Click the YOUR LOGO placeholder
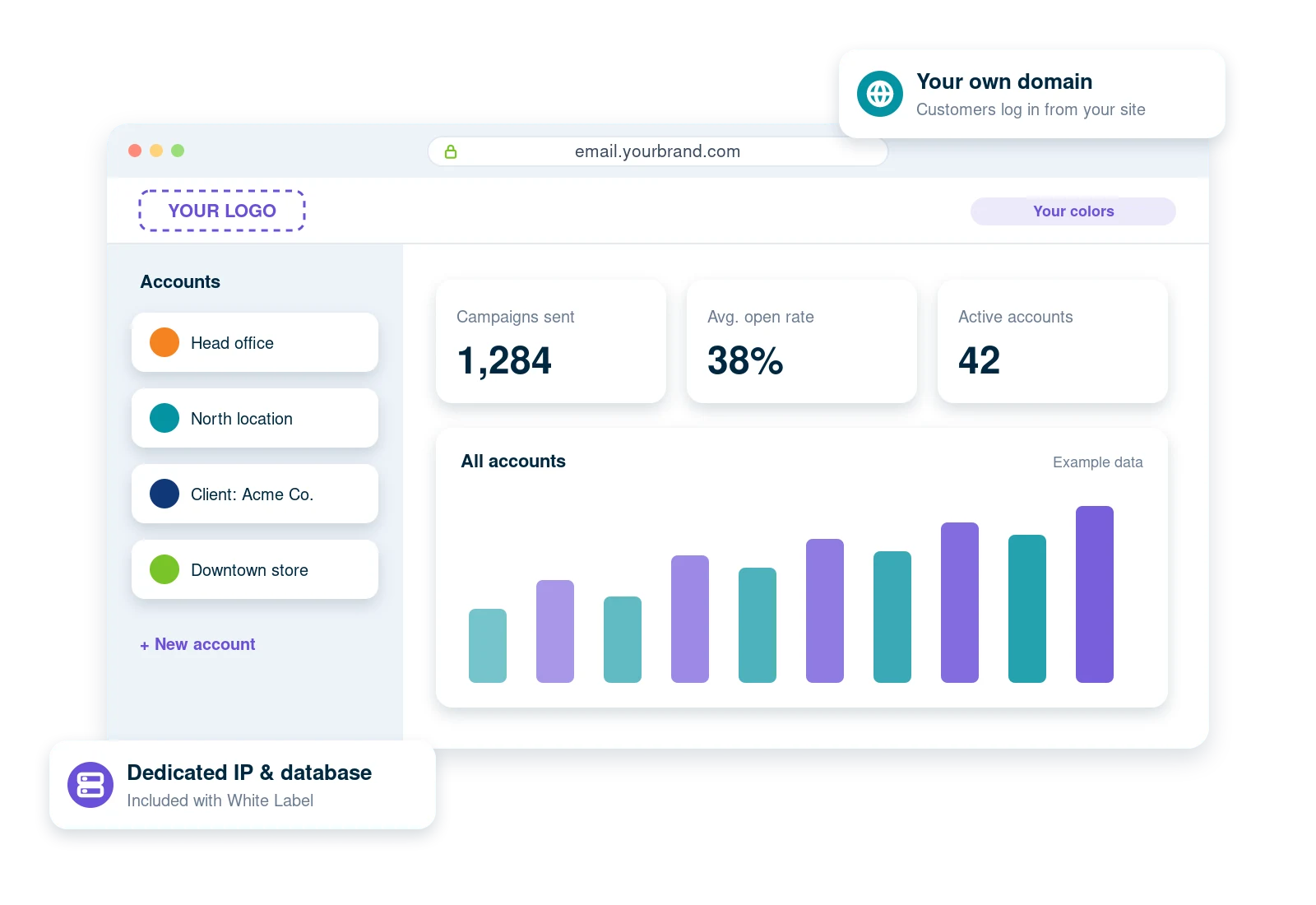1316x905 pixels. tap(222, 211)
